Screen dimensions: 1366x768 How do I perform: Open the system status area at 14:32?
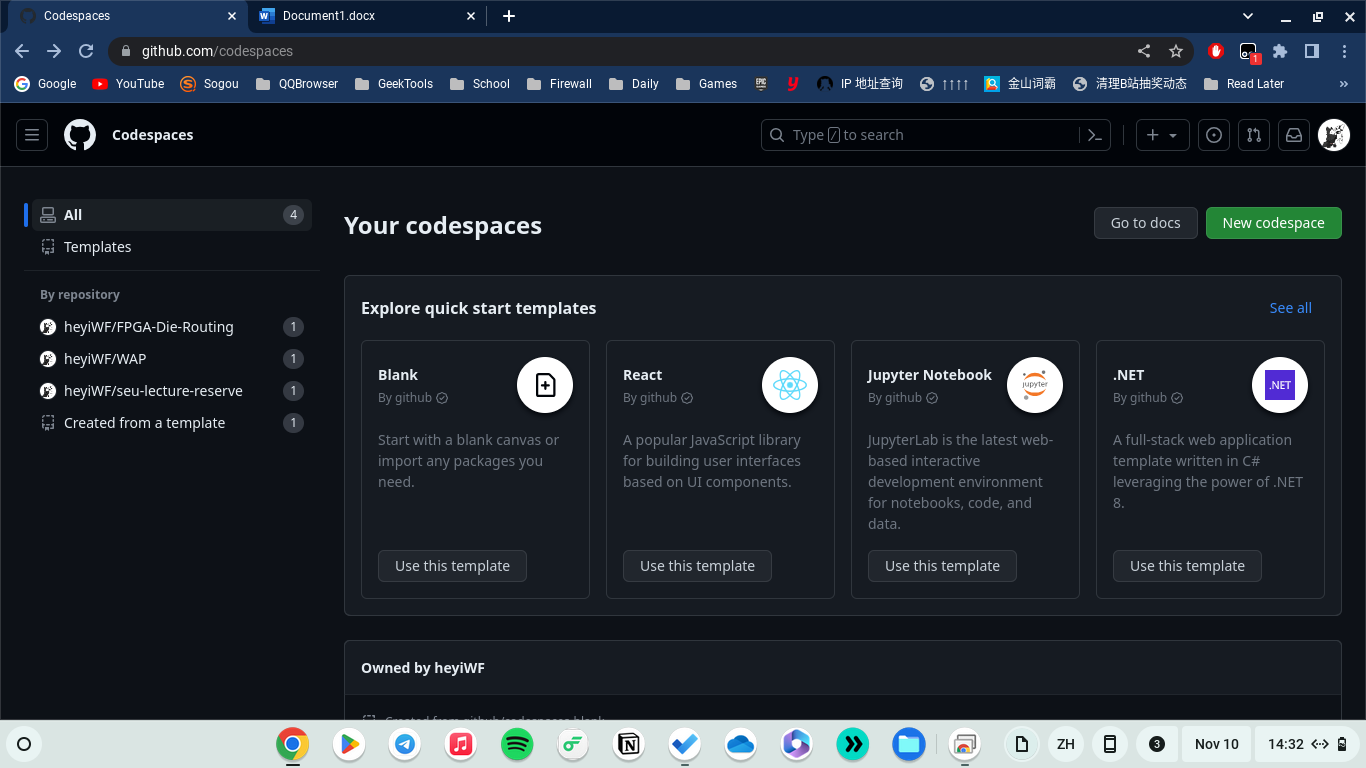(1305, 744)
